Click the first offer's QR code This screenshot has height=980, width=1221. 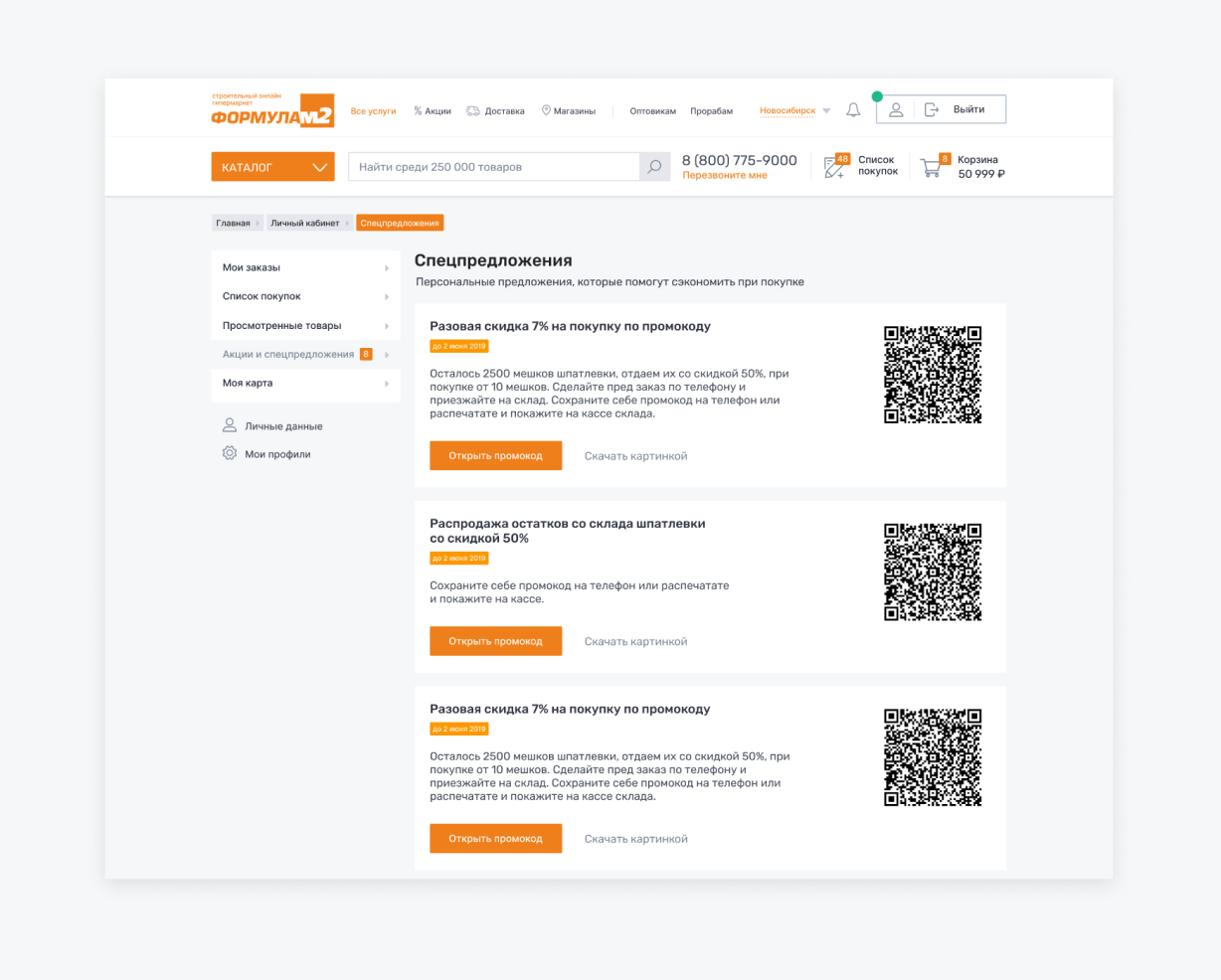point(933,375)
